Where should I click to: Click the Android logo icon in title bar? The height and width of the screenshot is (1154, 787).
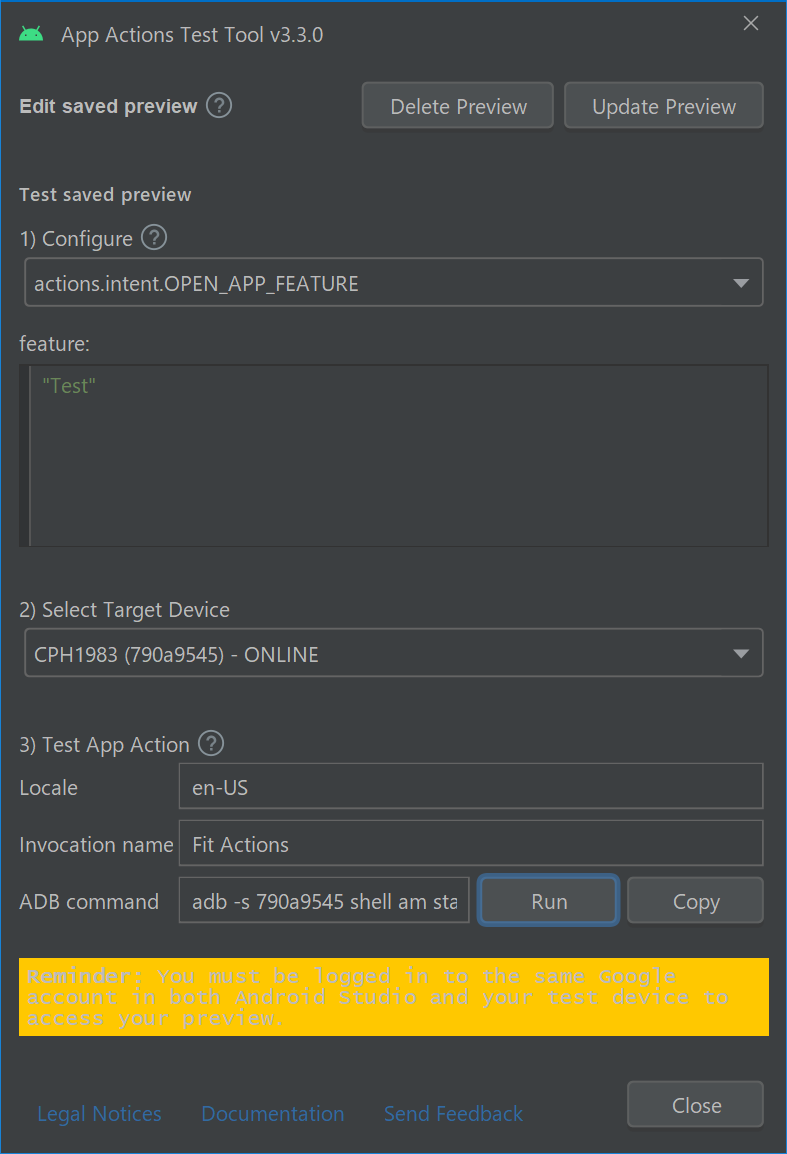click(31, 34)
